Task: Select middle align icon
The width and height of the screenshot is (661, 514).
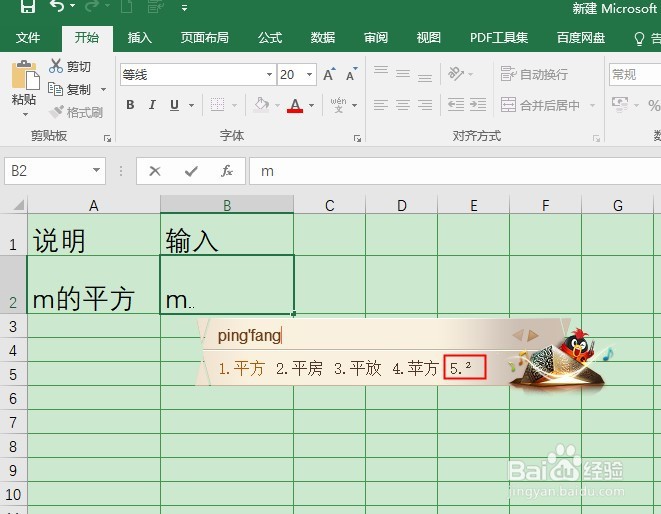Action: tap(403, 74)
